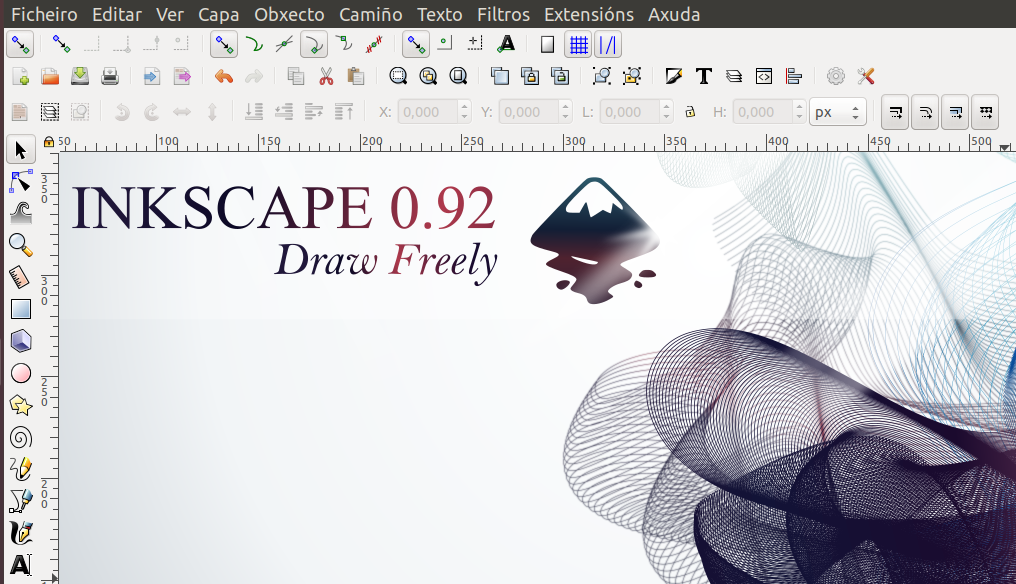Select the Node editing tool

[22, 182]
